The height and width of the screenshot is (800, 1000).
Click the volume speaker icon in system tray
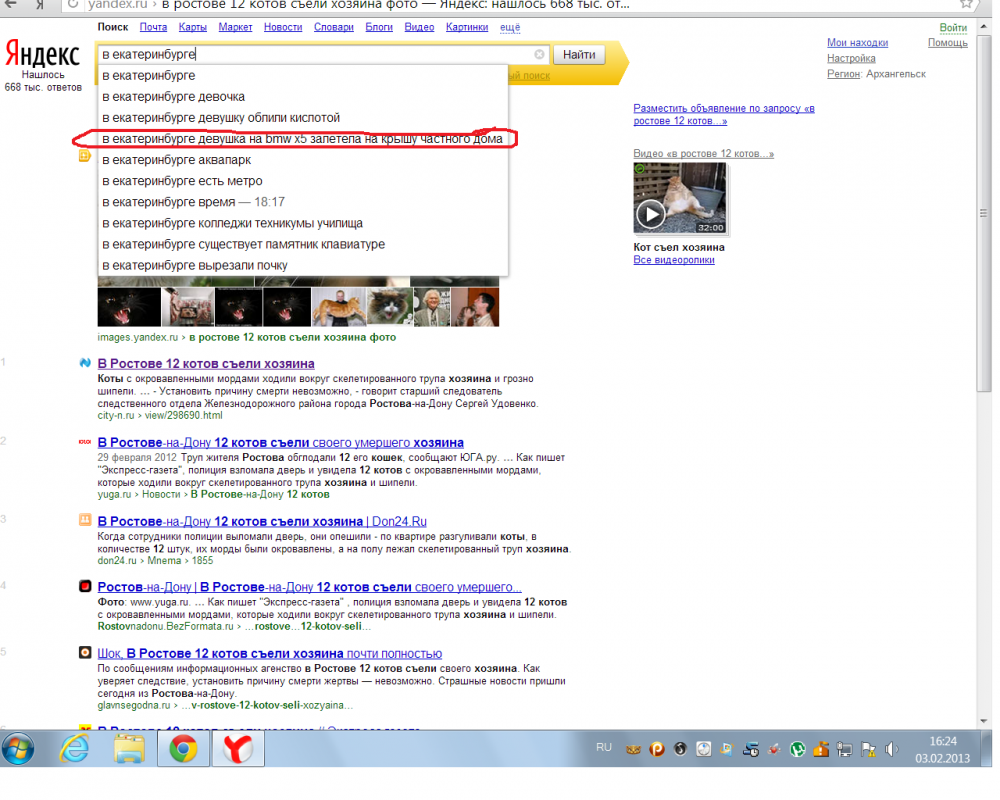(x=892, y=749)
